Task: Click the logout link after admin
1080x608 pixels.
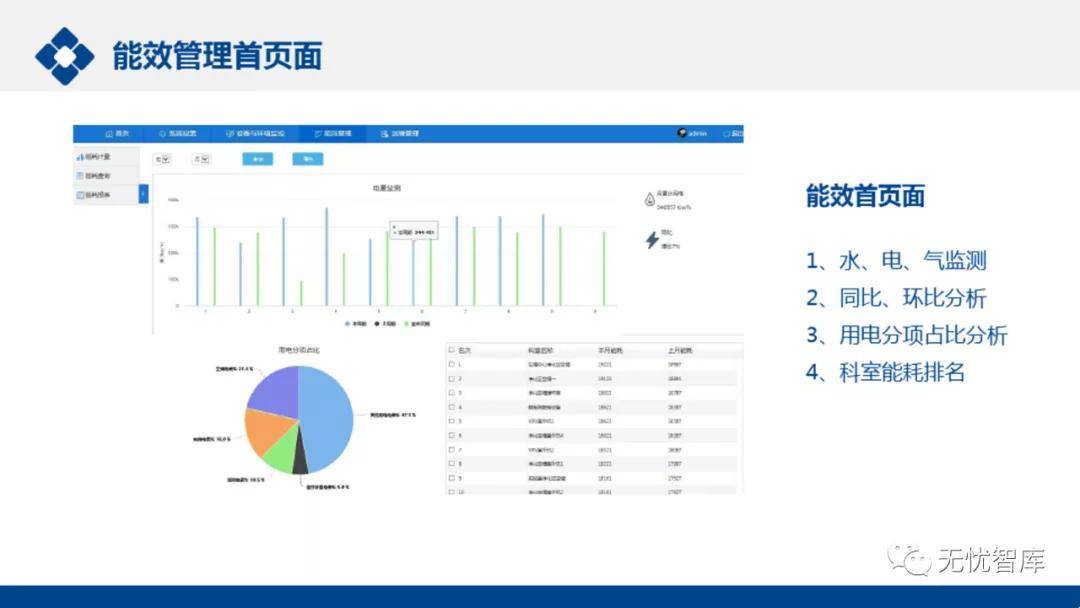Action: click(734, 134)
